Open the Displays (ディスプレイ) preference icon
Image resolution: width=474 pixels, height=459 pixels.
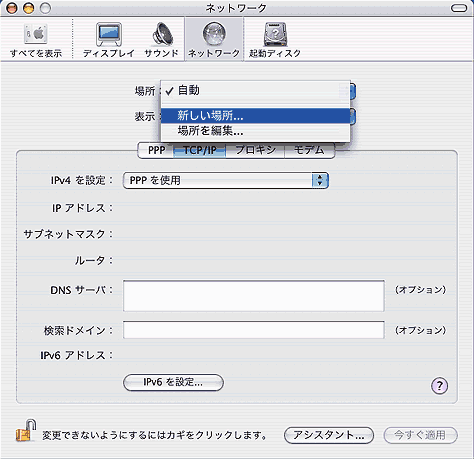[x=109, y=35]
